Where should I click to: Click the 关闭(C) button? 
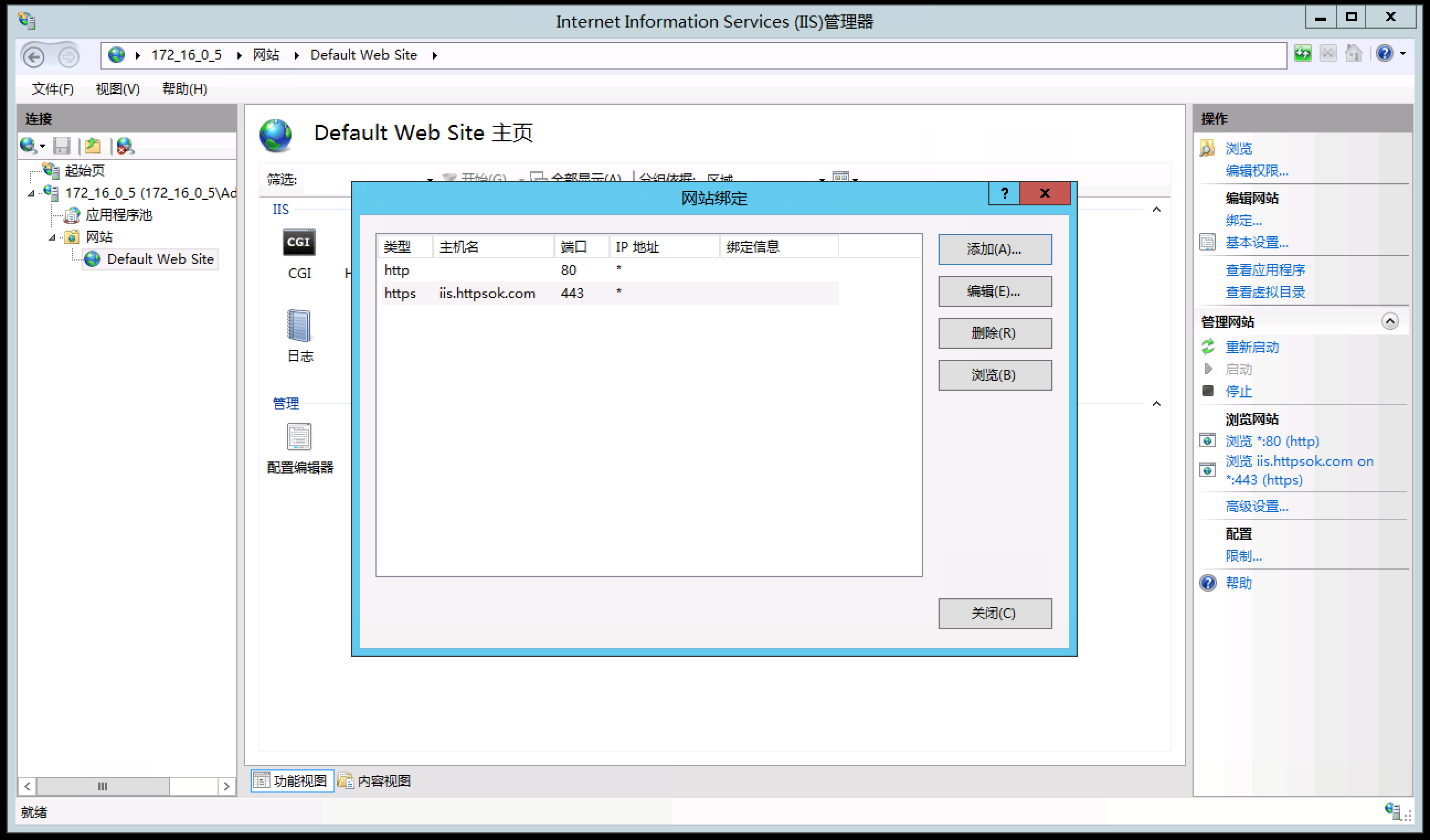click(x=994, y=614)
